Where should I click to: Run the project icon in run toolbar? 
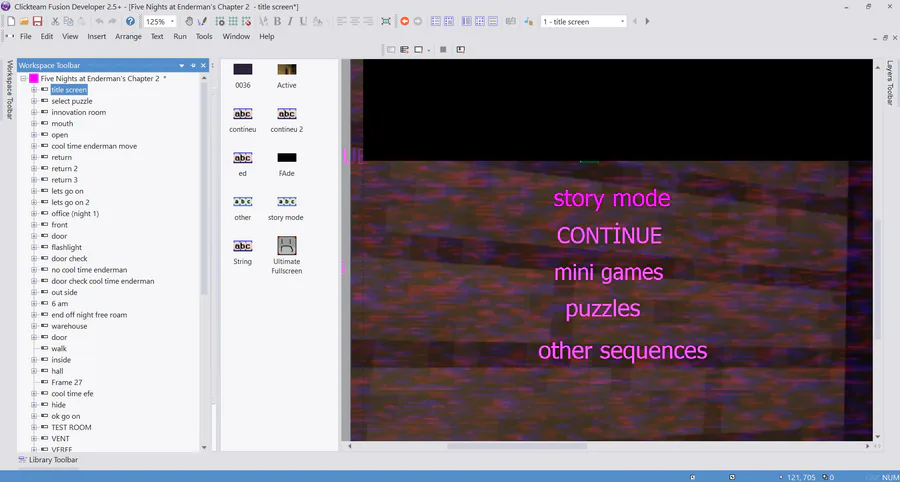pos(391,50)
